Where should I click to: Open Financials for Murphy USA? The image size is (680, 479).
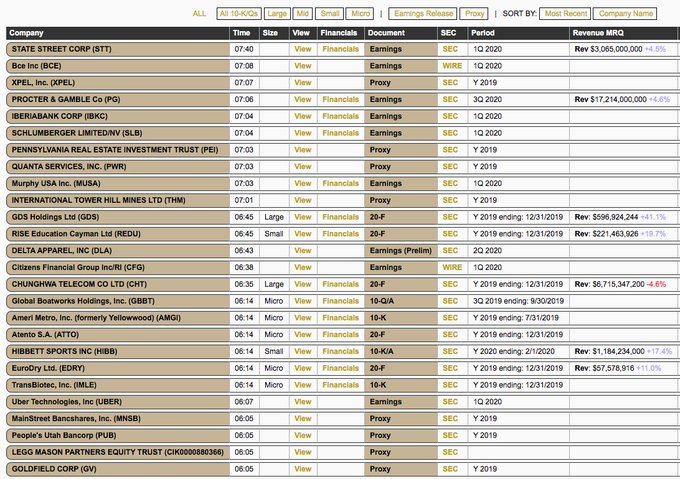340,183
